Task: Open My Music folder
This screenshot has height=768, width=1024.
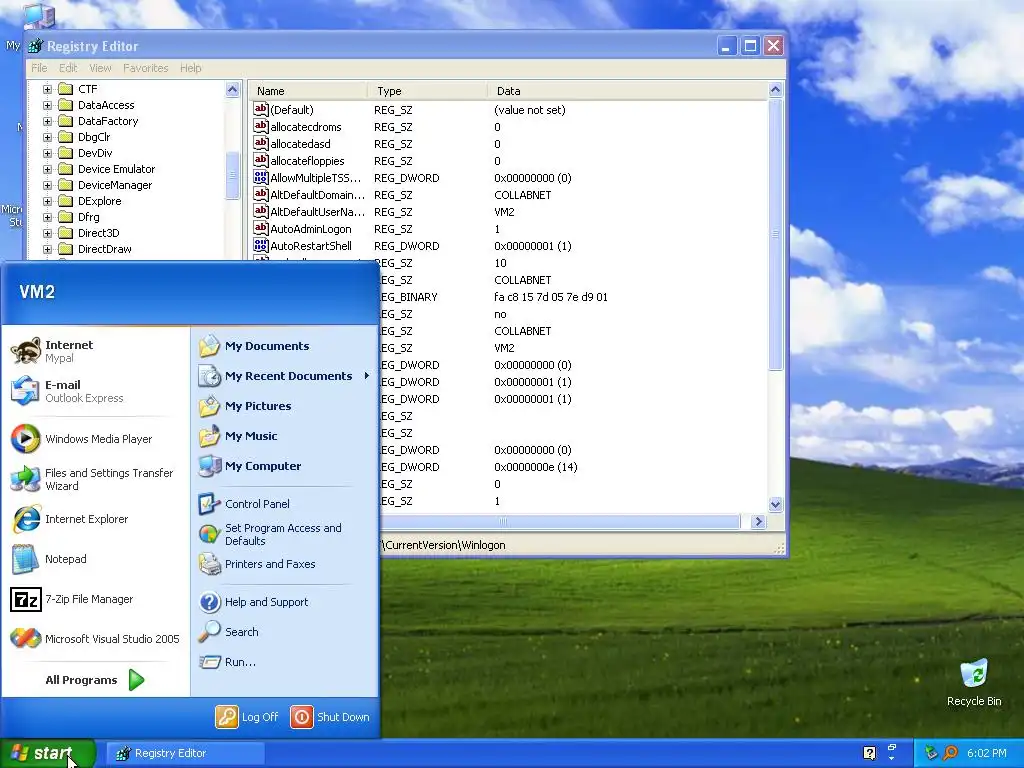Action: [x=238, y=436]
